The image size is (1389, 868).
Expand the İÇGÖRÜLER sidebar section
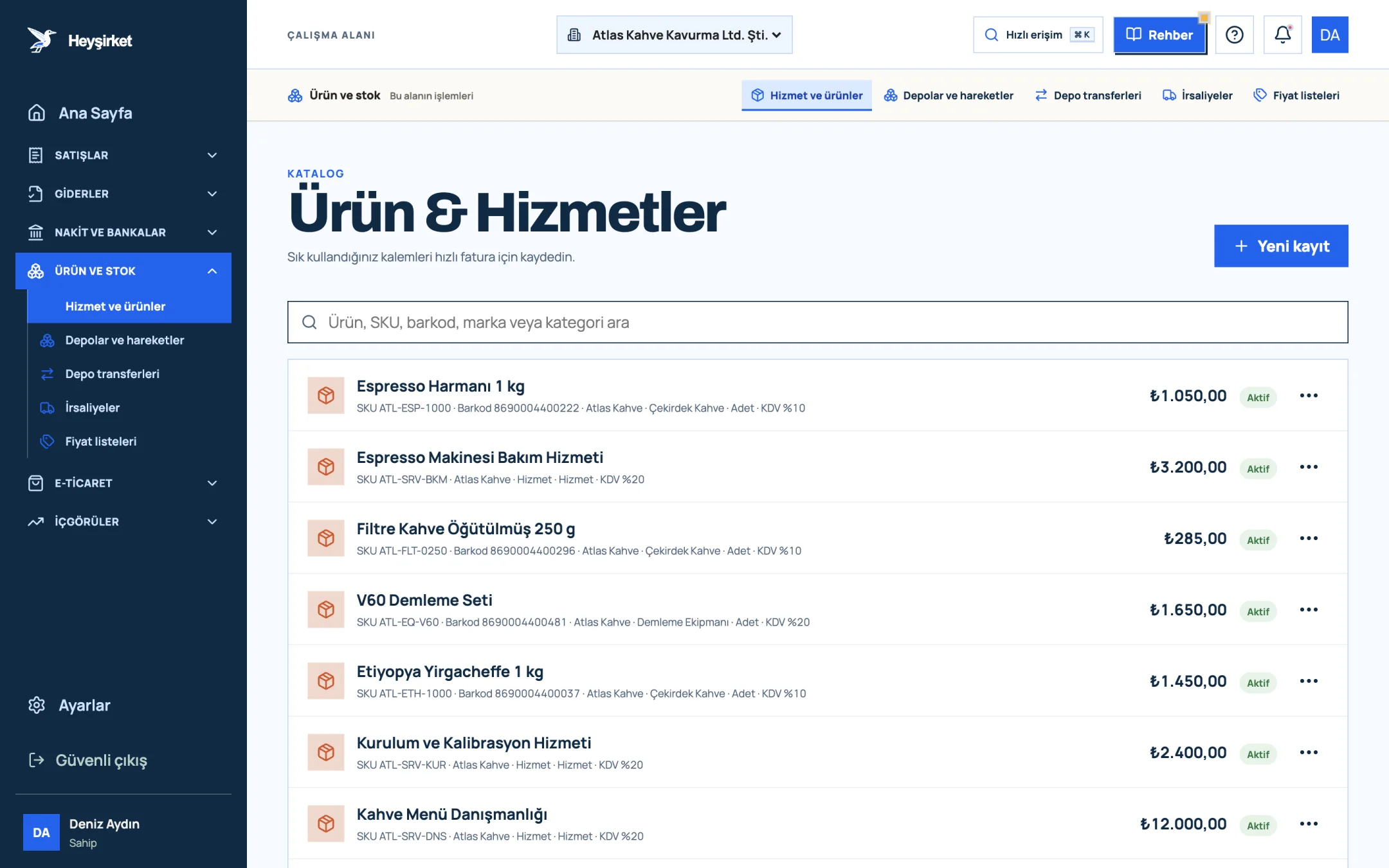coord(123,521)
